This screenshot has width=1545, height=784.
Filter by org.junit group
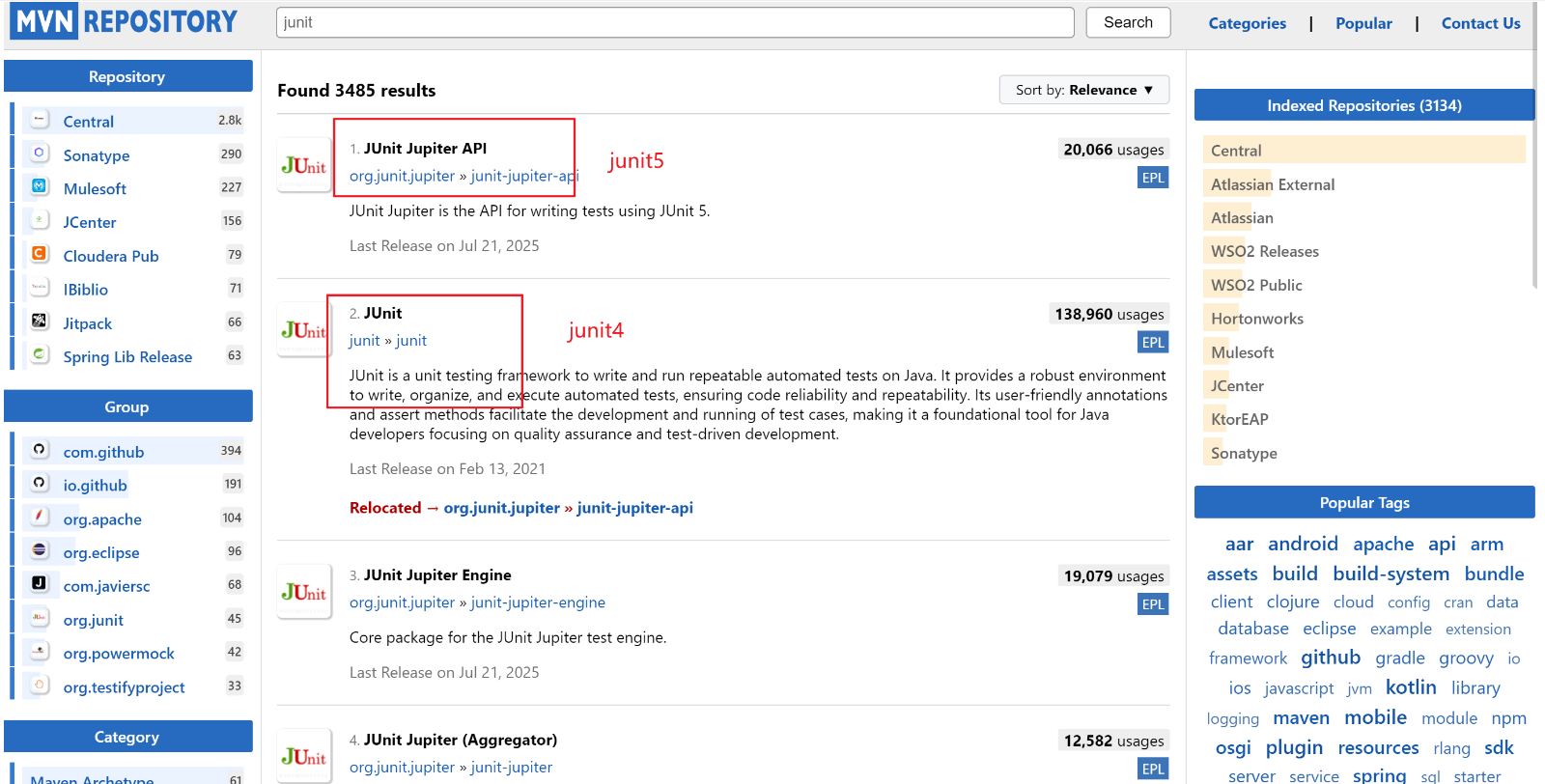[x=94, y=620]
